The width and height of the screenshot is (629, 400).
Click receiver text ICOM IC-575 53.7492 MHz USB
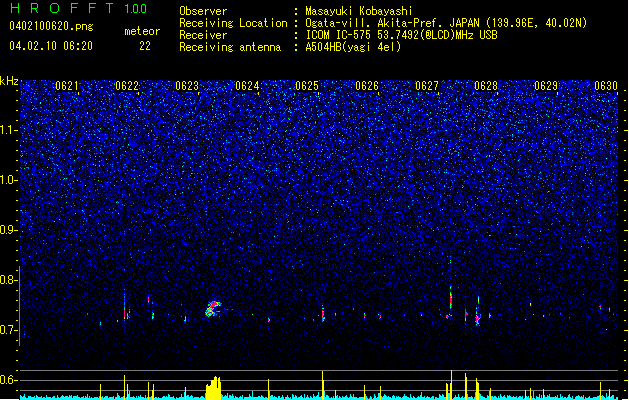[x=401, y=35]
